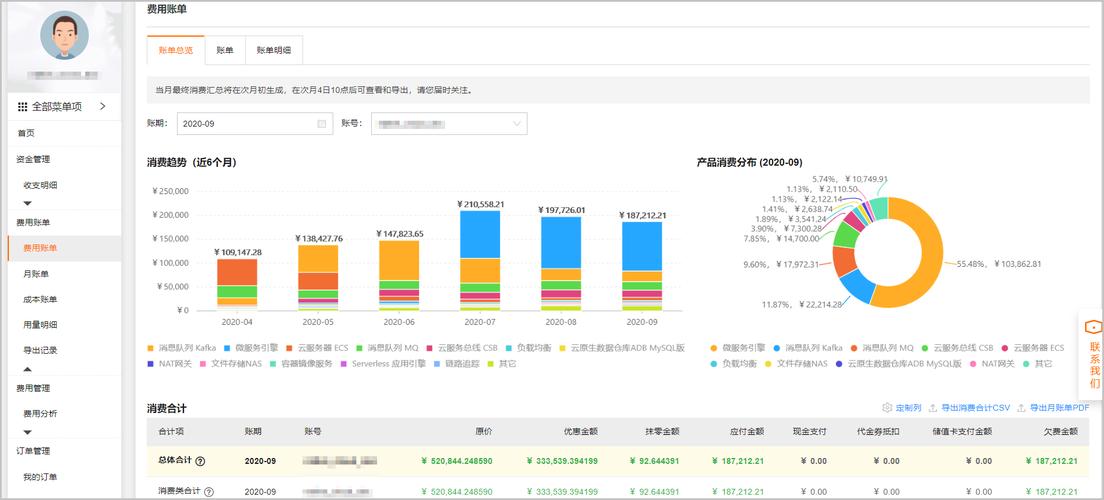
Task: Go to 首页 in sidebar
Action: (x=25, y=133)
